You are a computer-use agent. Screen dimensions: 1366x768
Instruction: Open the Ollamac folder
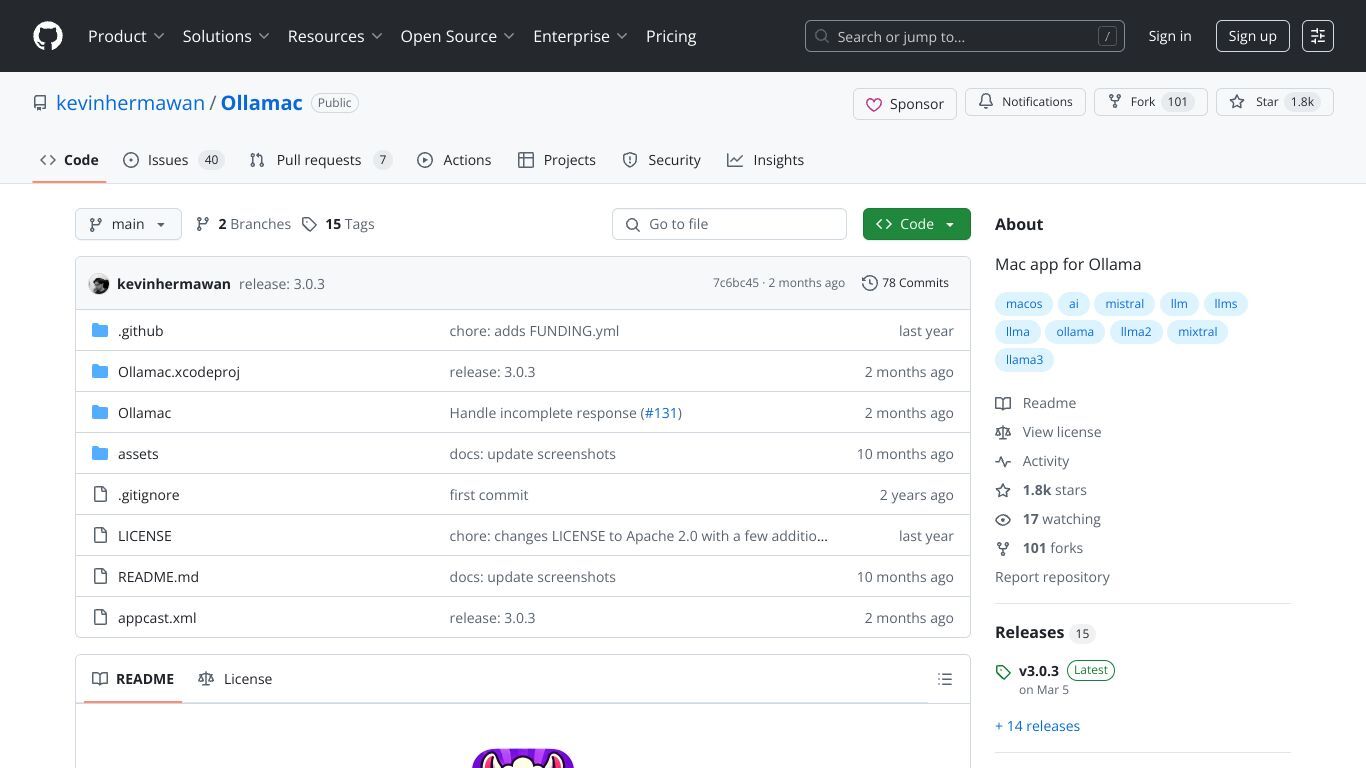pos(144,413)
